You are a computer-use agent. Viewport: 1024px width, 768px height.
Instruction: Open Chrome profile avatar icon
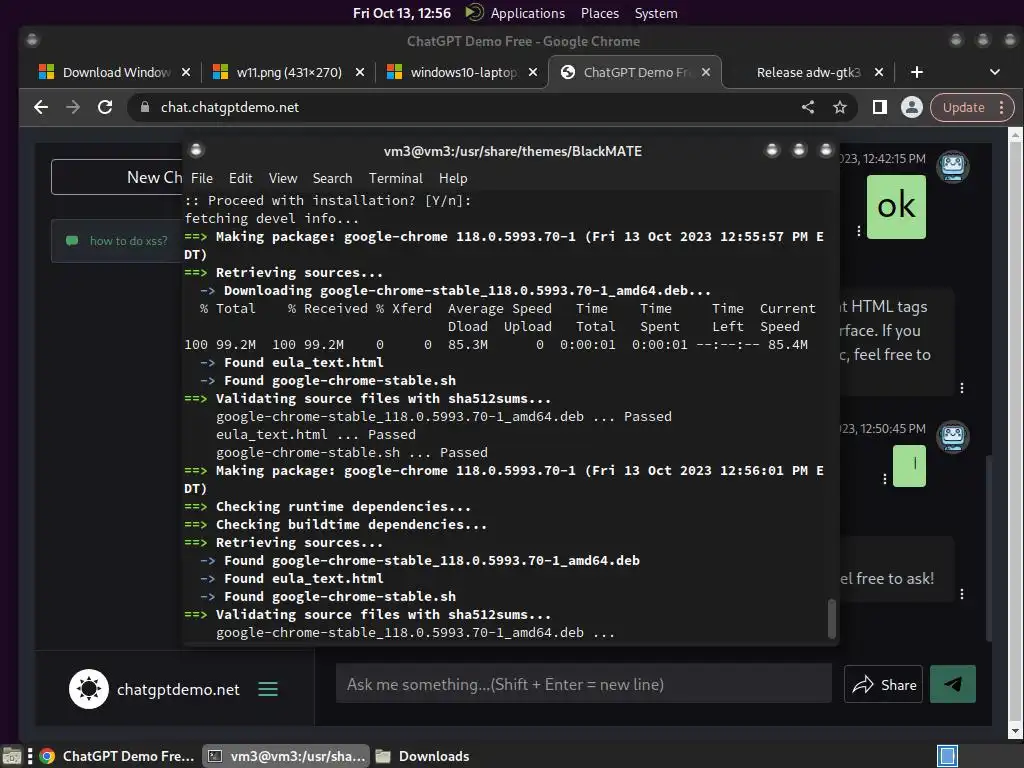(912, 107)
